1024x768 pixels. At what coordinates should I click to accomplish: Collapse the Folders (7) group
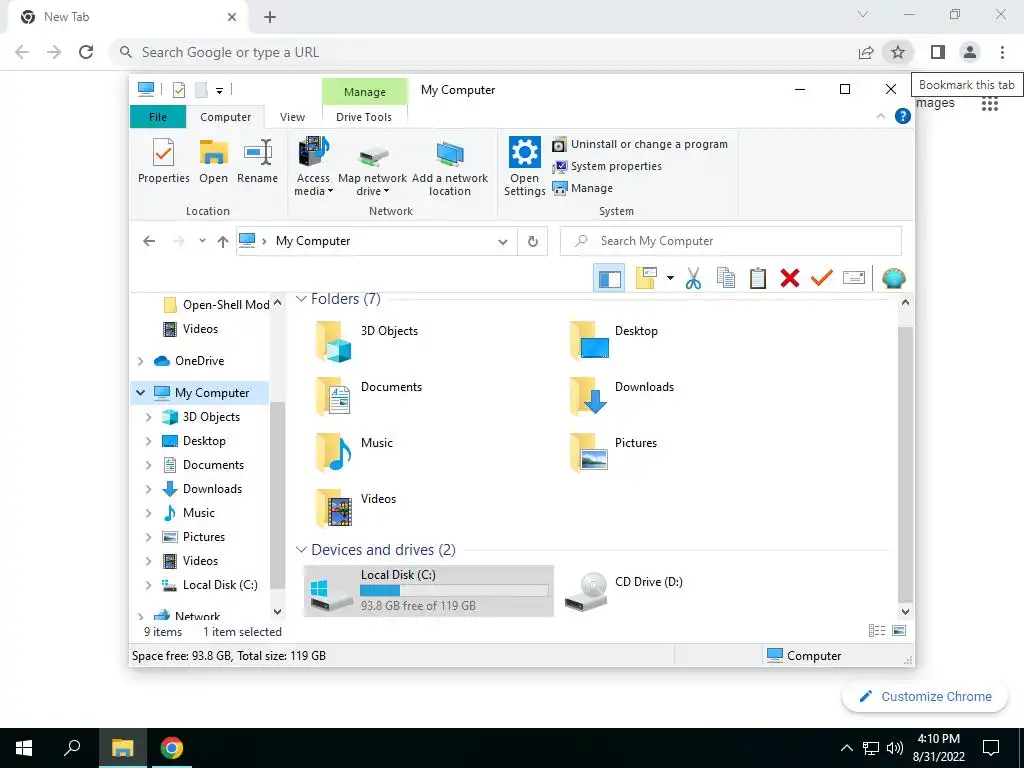tap(301, 299)
